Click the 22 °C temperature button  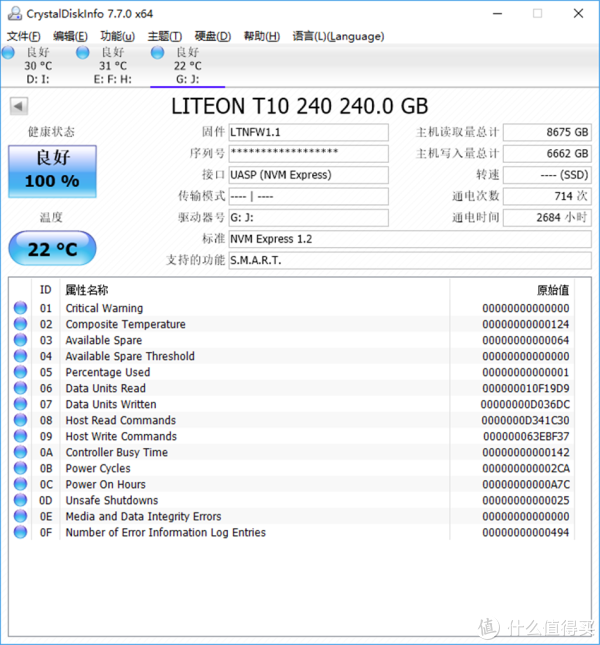pos(52,248)
